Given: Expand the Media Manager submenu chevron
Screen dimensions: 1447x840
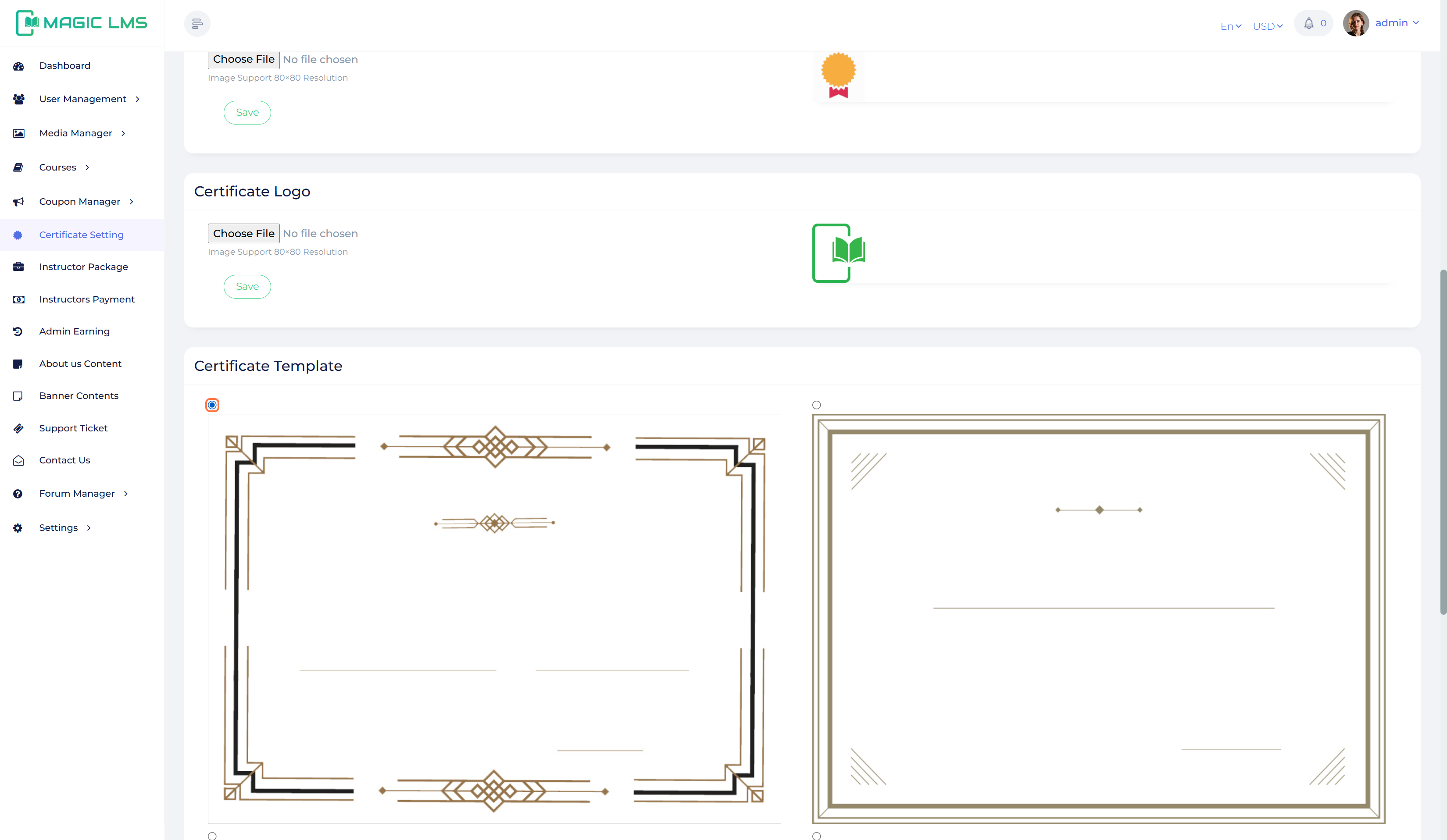Looking at the screenshot, I should click(123, 134).
